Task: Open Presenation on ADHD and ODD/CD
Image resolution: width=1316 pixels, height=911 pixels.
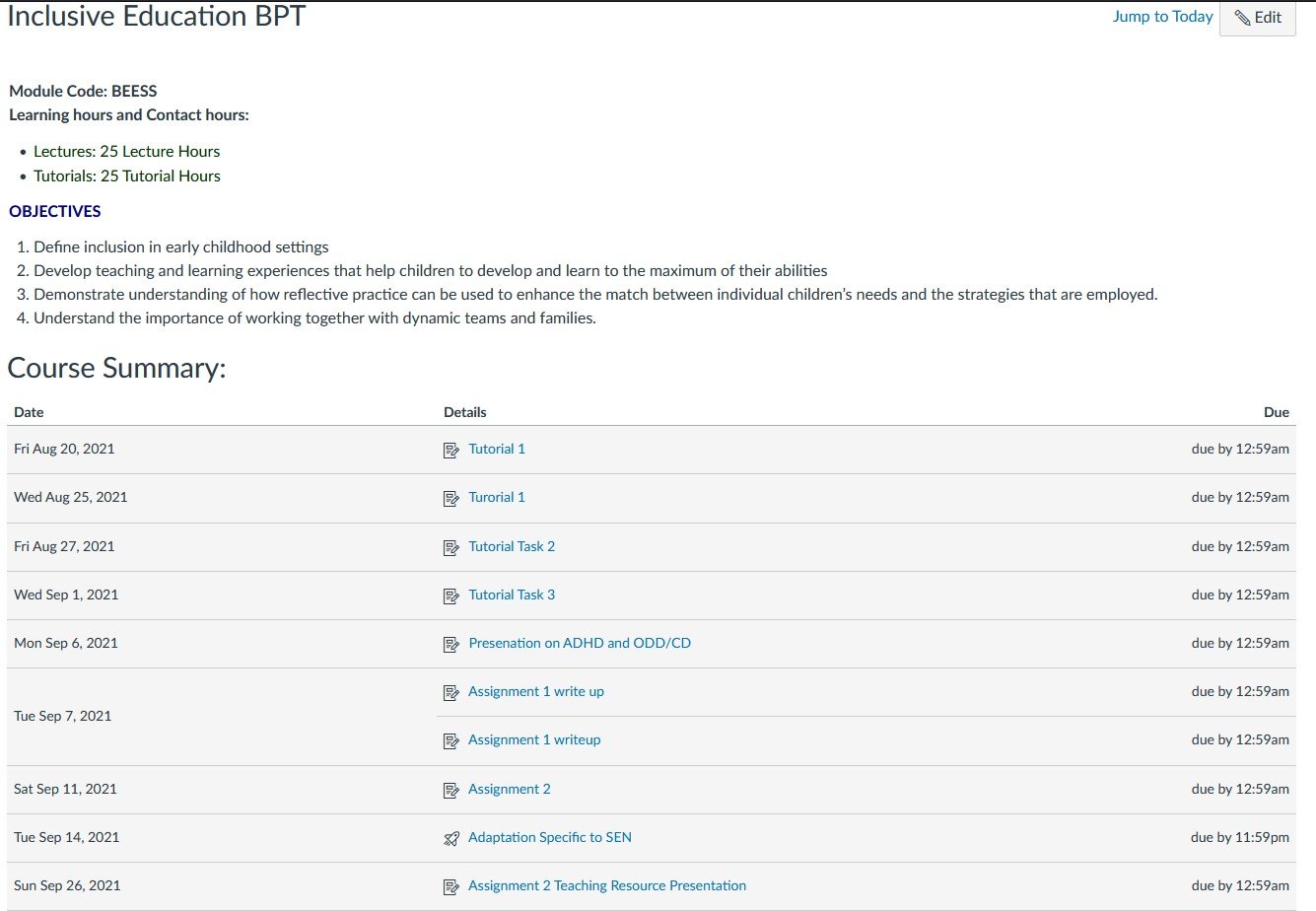Action: 580,643
